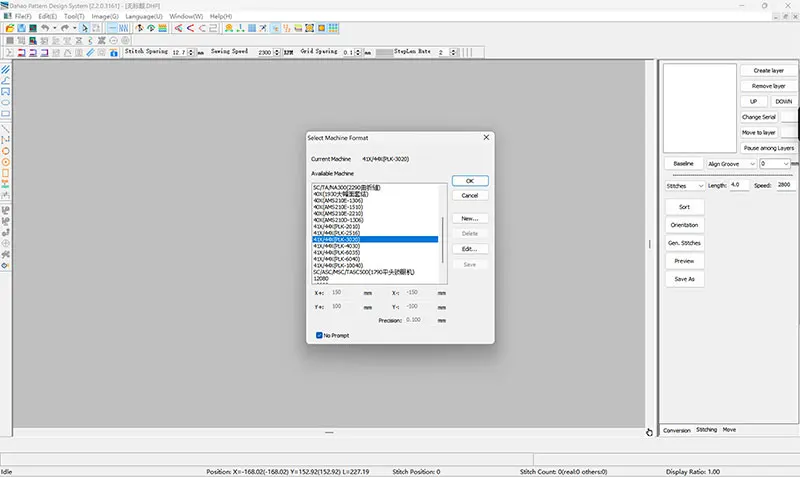Select the blue ellipse tool
800x477 pixels.
click(6, 103)
